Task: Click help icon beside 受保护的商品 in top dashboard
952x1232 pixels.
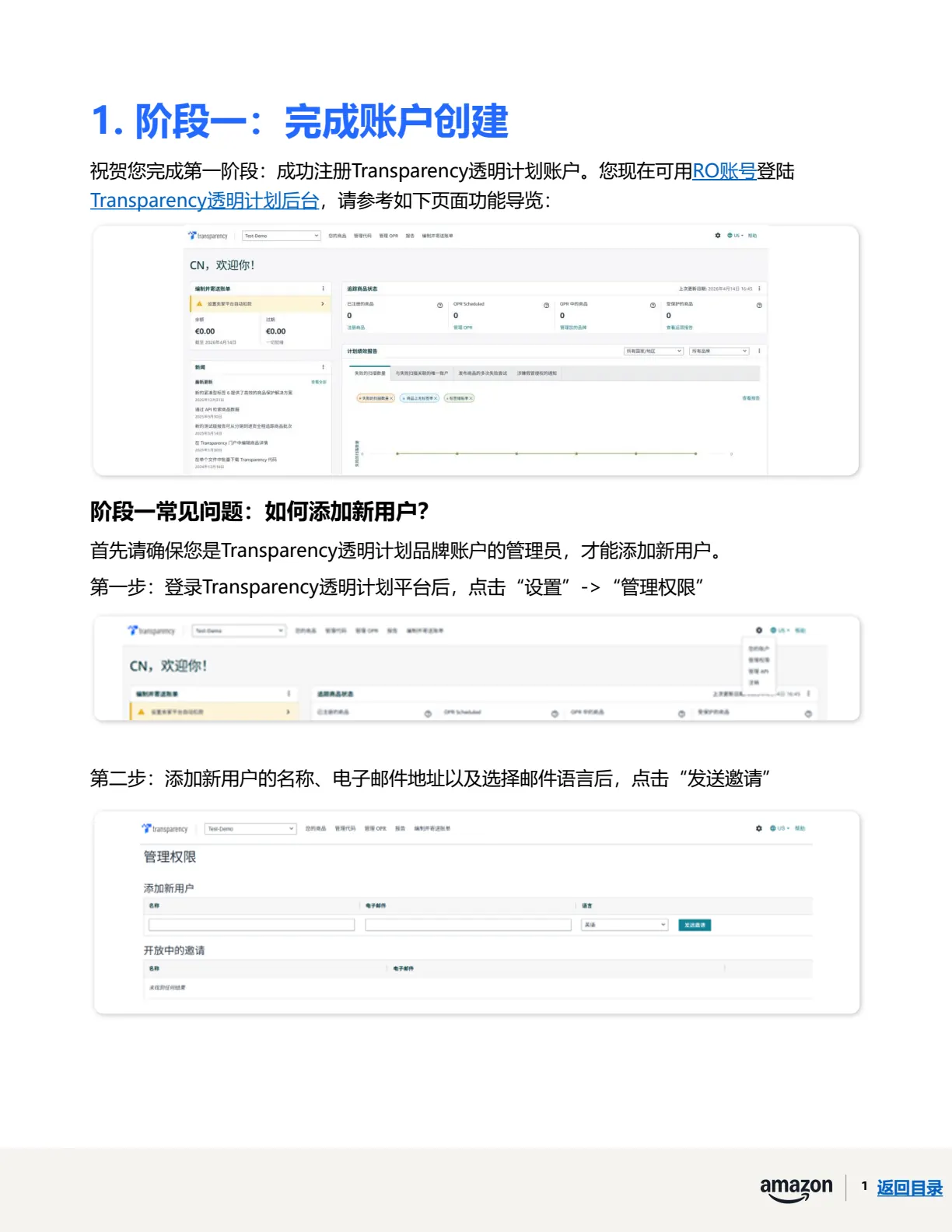Action: point(759,305)
